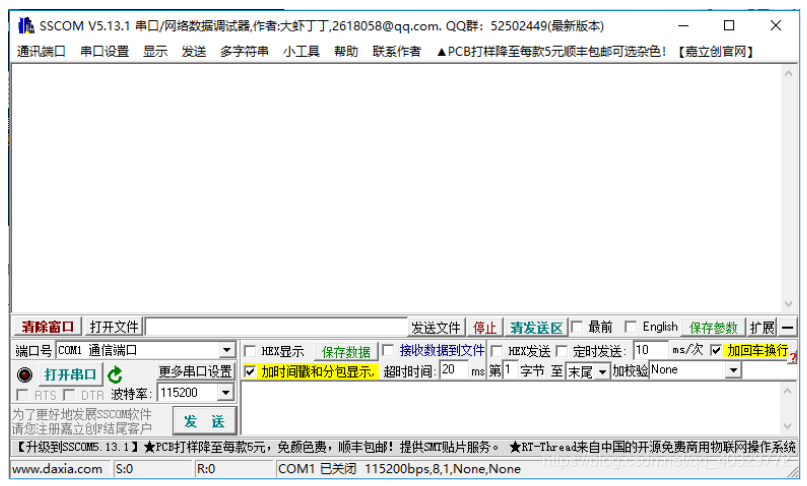Viewport: 807px width, 486px height.
Task: Click the file path input field
Action: [x=276, y=328]
